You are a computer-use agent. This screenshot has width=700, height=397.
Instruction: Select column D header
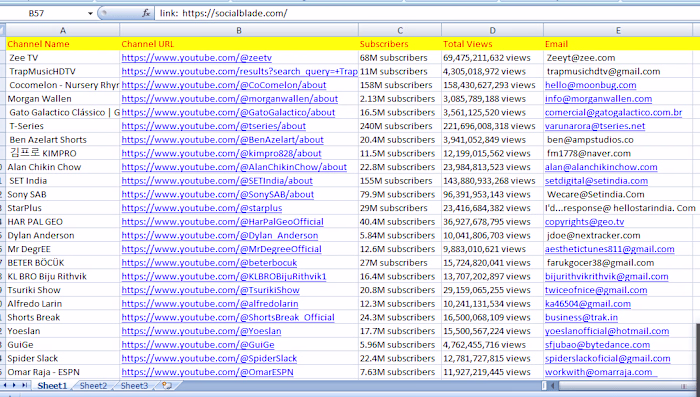[492, 30]
